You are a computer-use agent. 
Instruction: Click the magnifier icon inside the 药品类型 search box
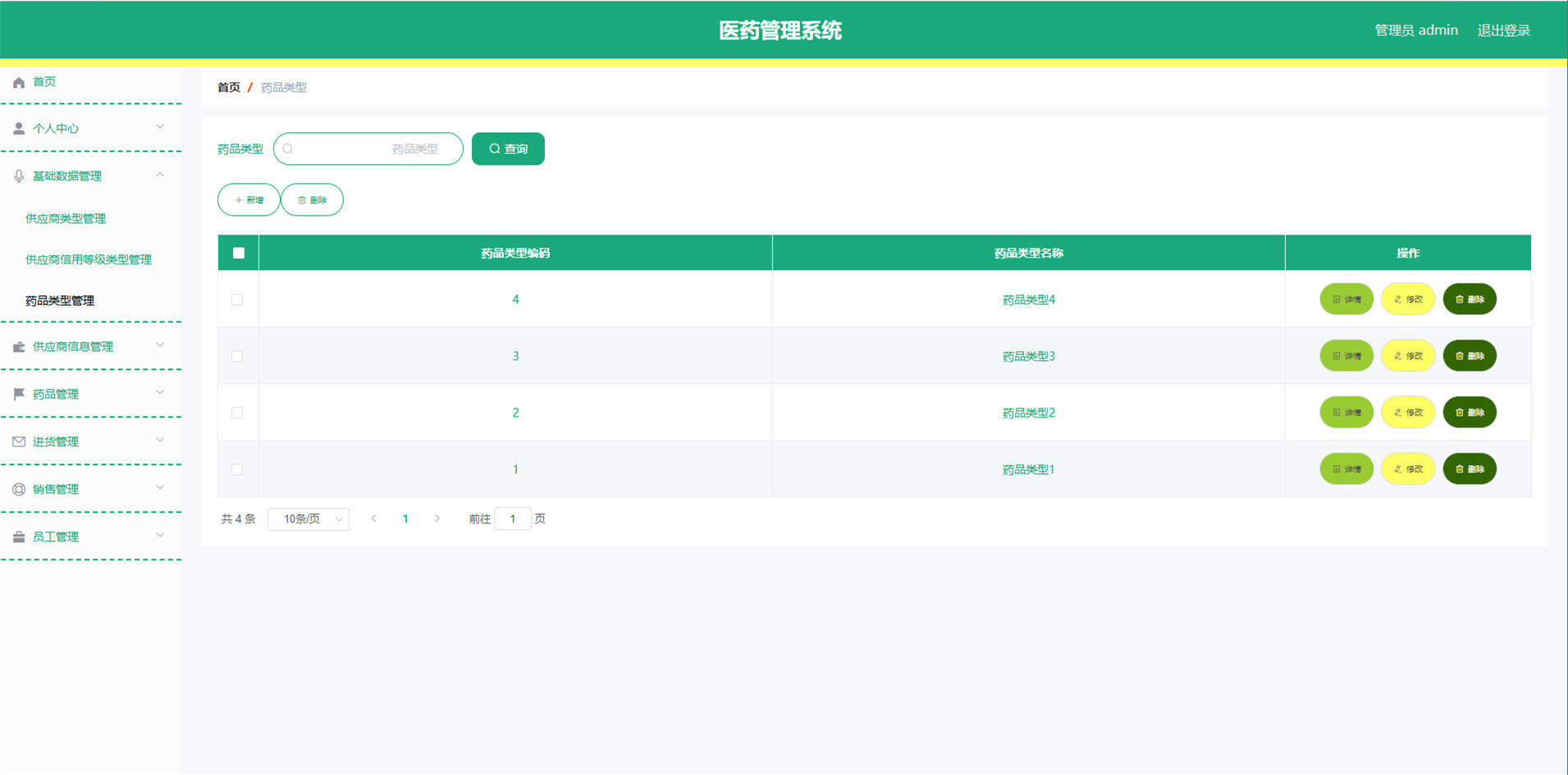pyautogui.click(x=288, y=149)
